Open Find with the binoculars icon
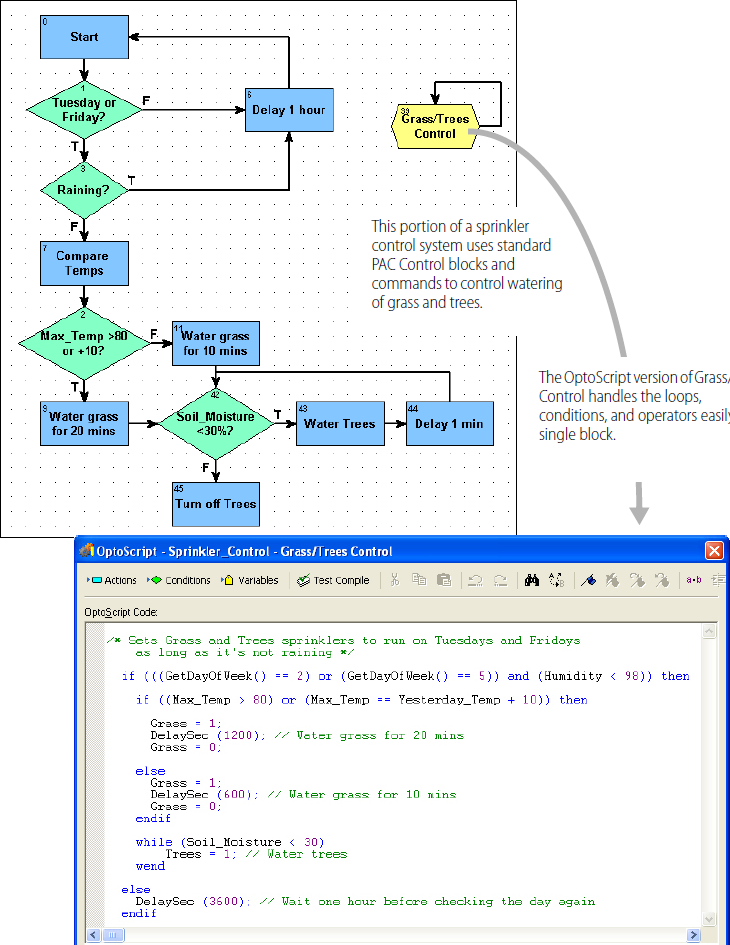The image size is (730, 945). coord(533,580)
